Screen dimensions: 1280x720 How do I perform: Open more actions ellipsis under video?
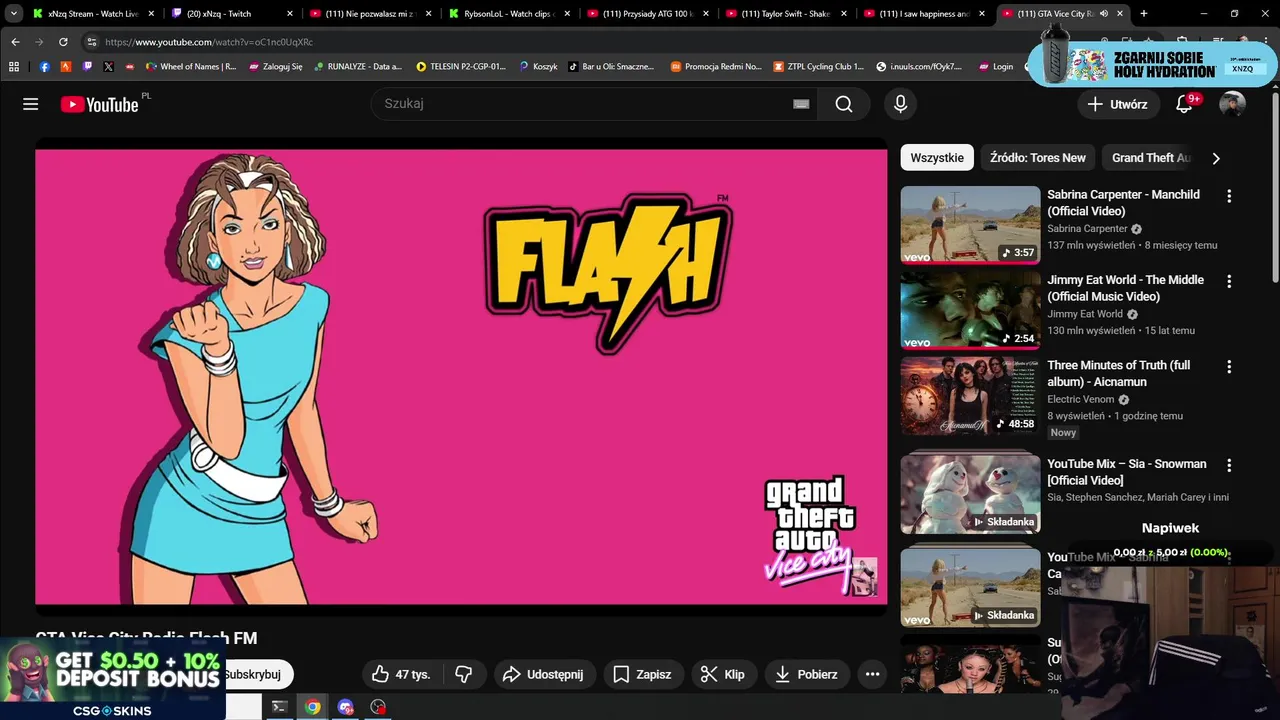[872, 674]
